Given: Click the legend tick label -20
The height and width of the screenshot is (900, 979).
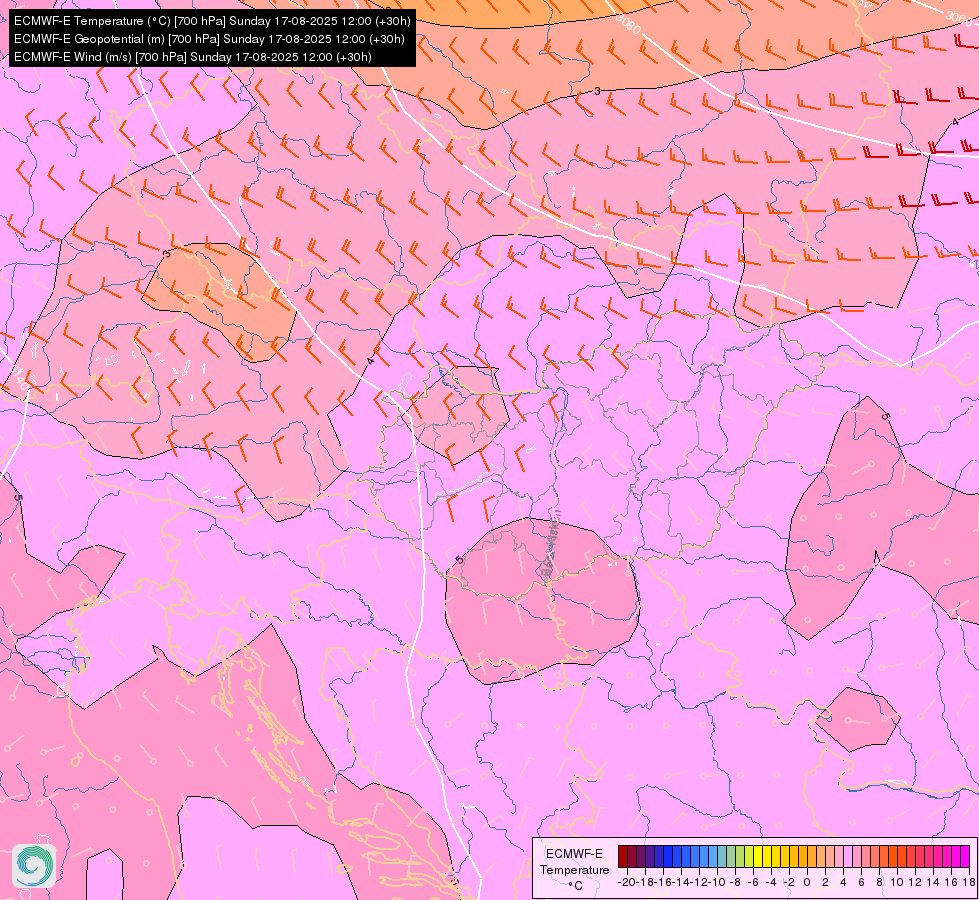Looking at the screenshot, I should [x=627, y=883].
